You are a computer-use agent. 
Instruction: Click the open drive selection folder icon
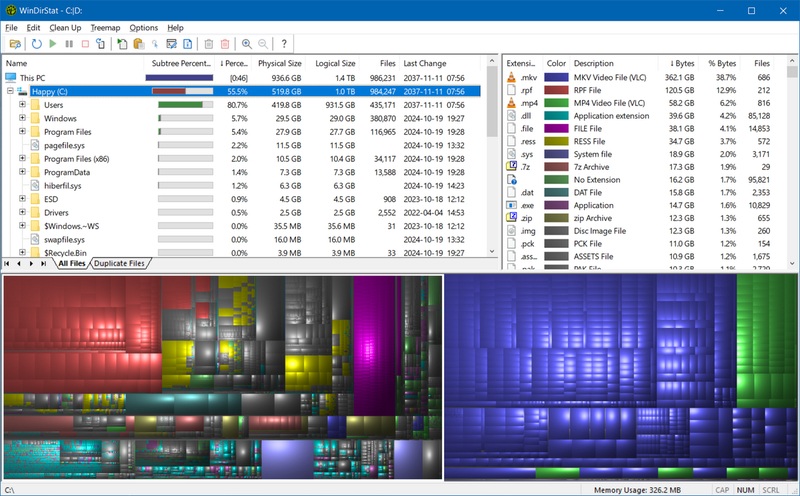[15, 44]
